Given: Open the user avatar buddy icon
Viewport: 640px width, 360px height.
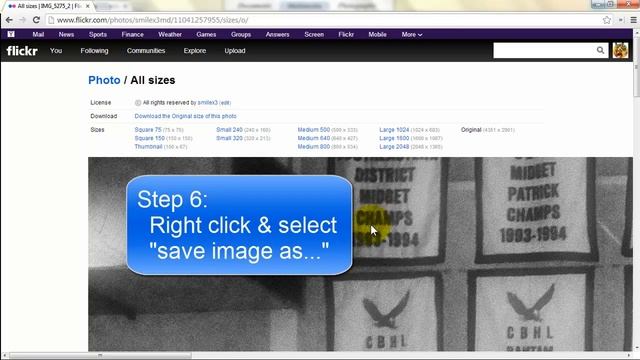Looking at the screenshot, I should [x=620, y=51].
